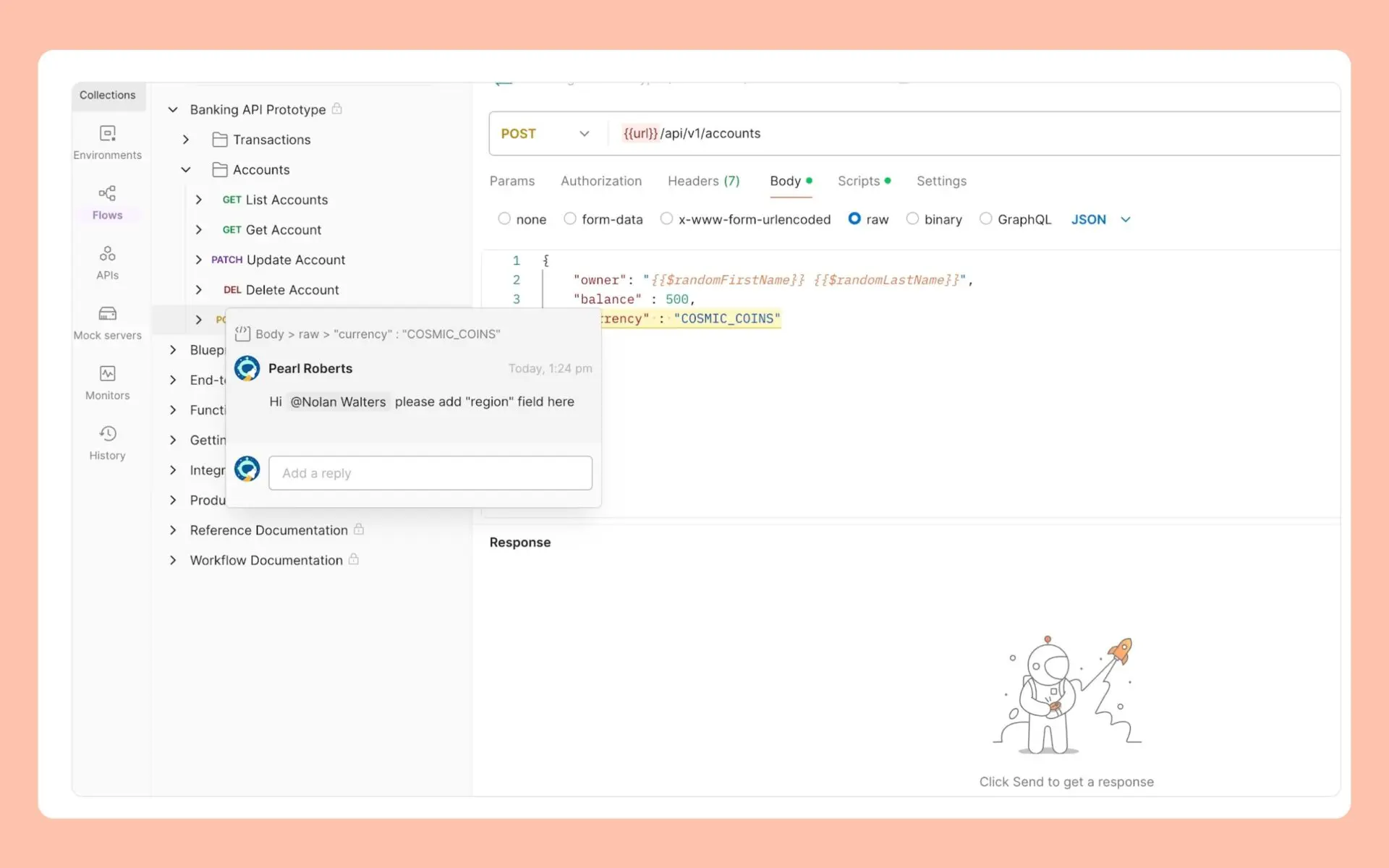Click the @Nolan Walters mention
This screenshot has height=868, width=1389.
[x=338, y=402]
